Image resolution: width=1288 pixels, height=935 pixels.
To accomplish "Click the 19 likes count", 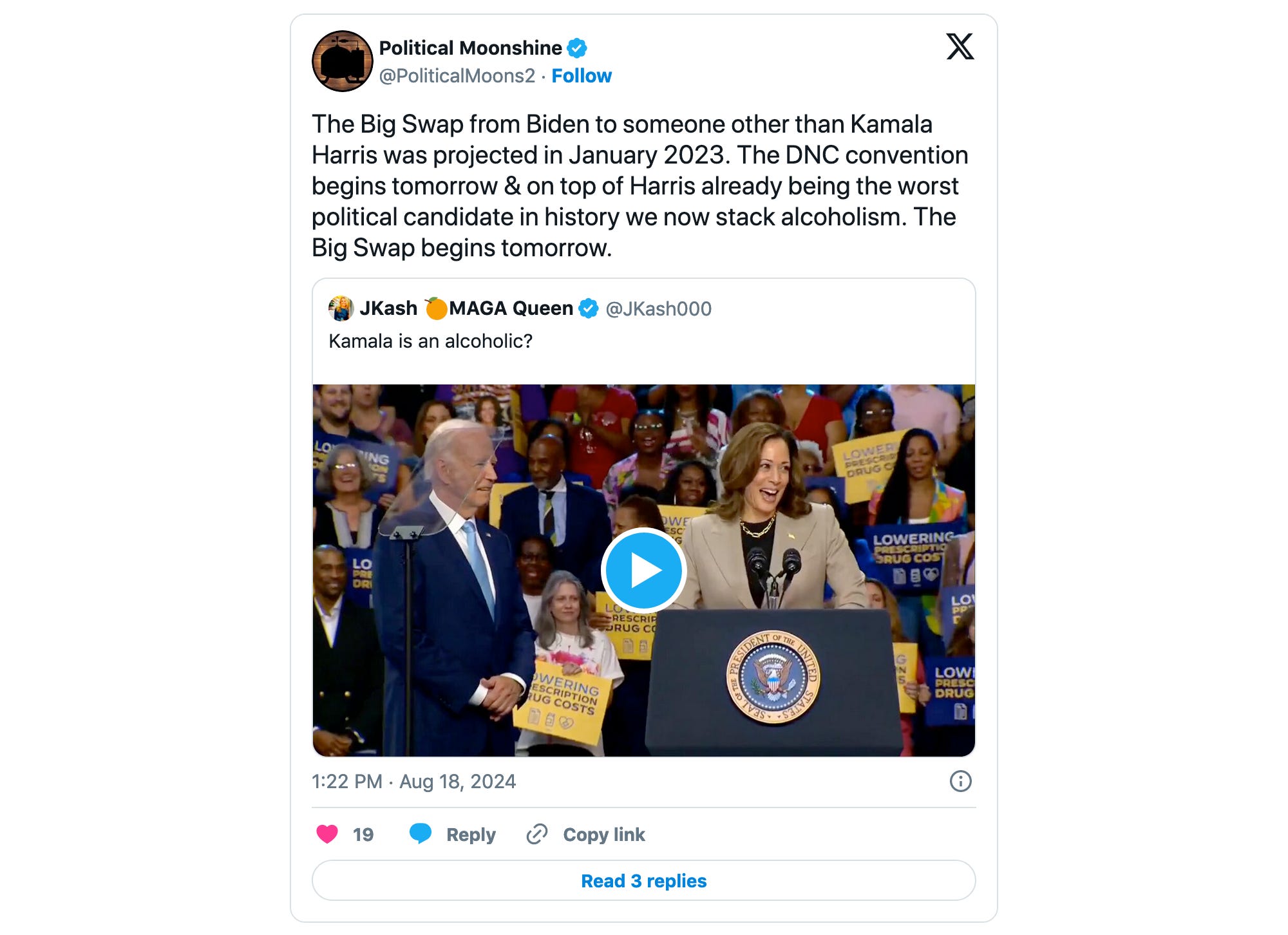I will 363,835.
